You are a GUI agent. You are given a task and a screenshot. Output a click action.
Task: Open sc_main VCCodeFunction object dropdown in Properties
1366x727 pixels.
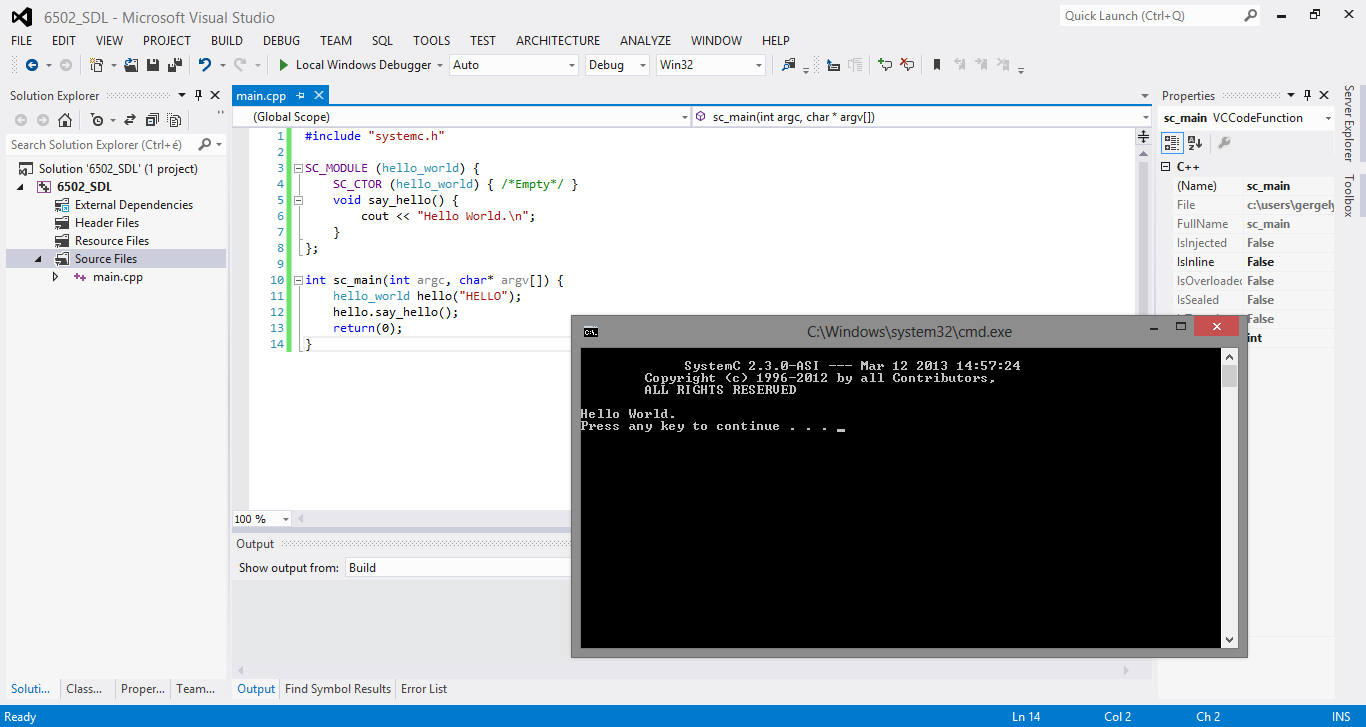[1327, 118]
